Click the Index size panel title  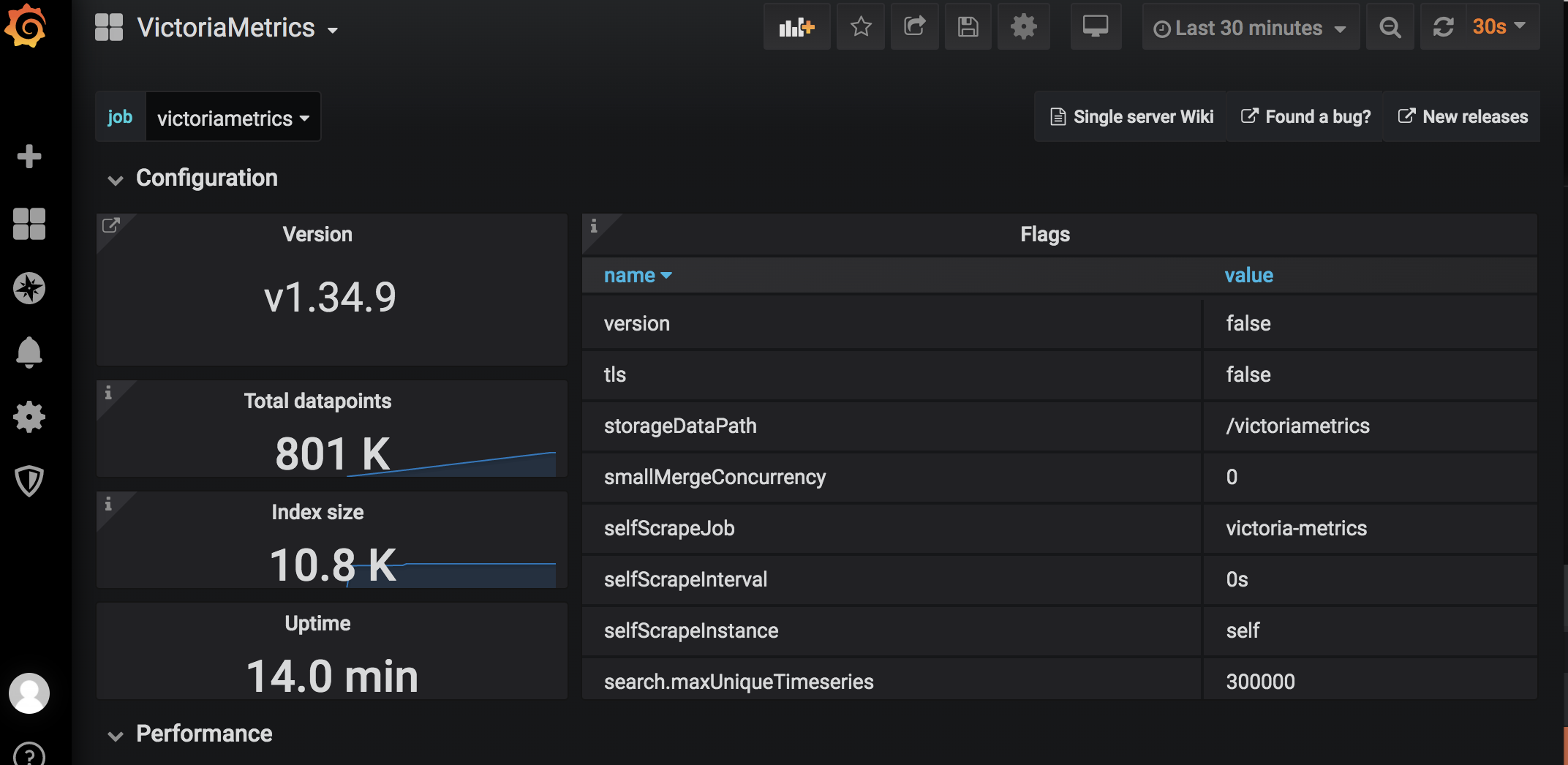(x=317, y=512)
